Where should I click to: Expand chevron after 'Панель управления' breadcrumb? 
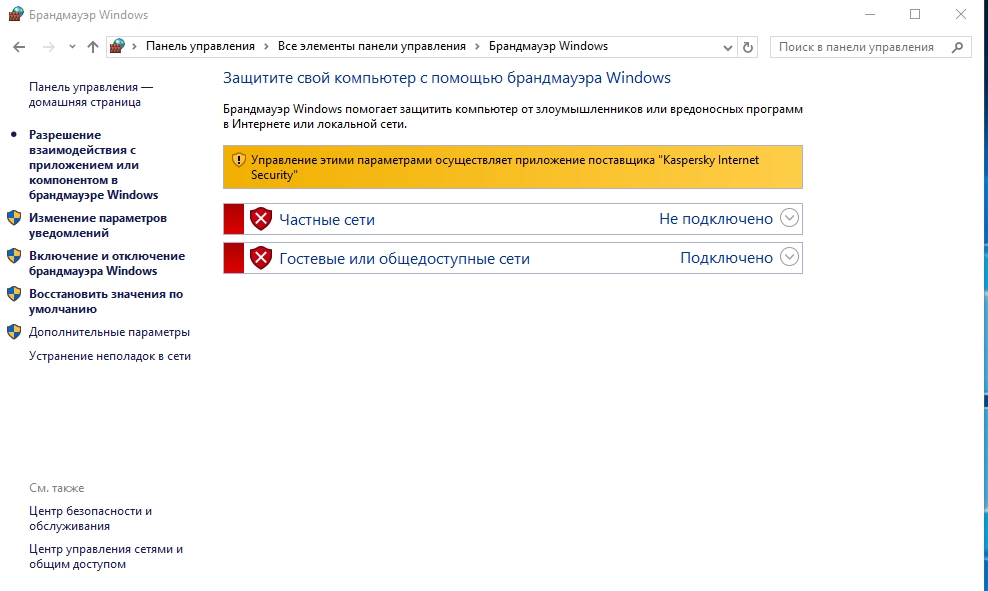266,46
